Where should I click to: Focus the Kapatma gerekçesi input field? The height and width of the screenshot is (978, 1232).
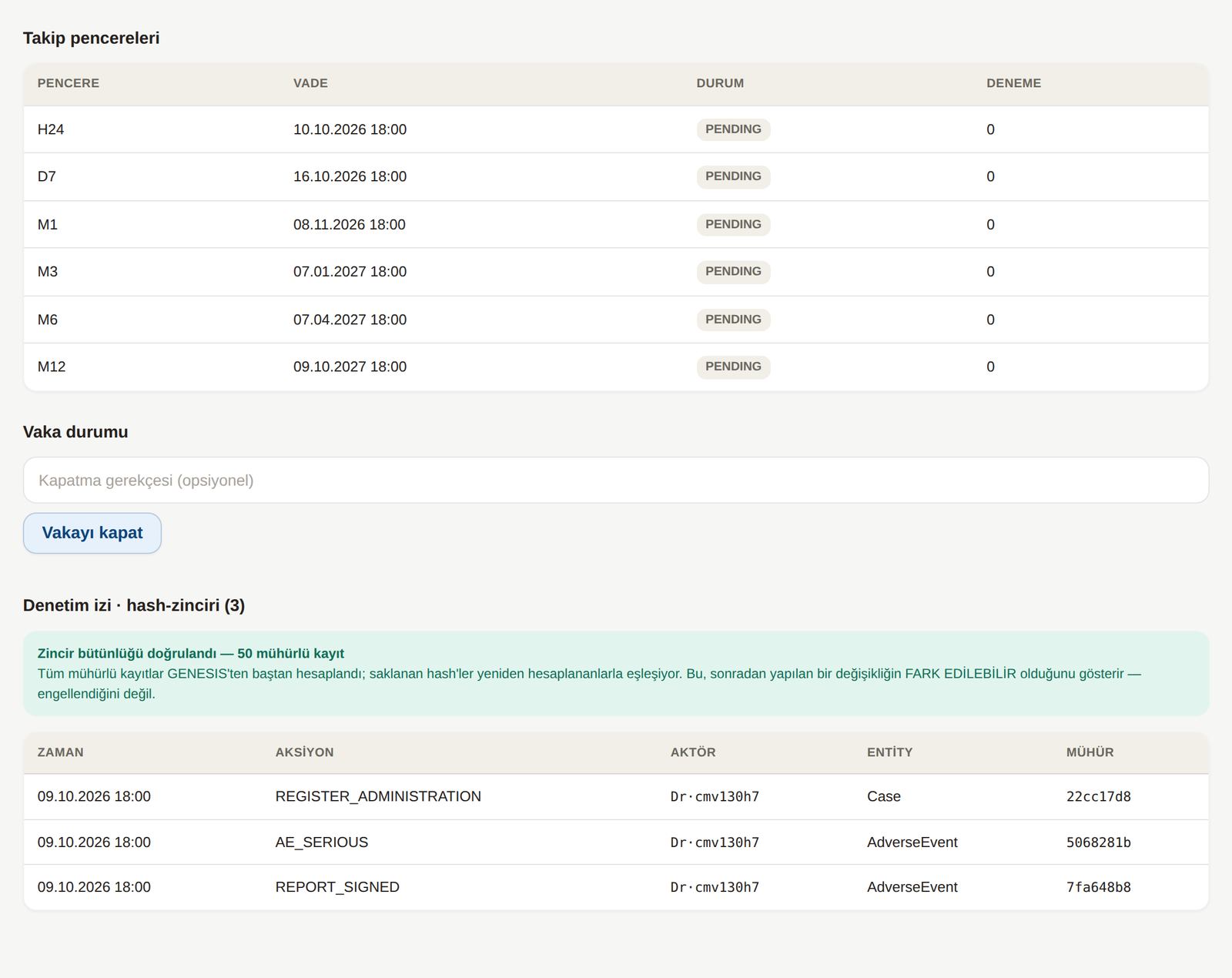click(616, 481)
